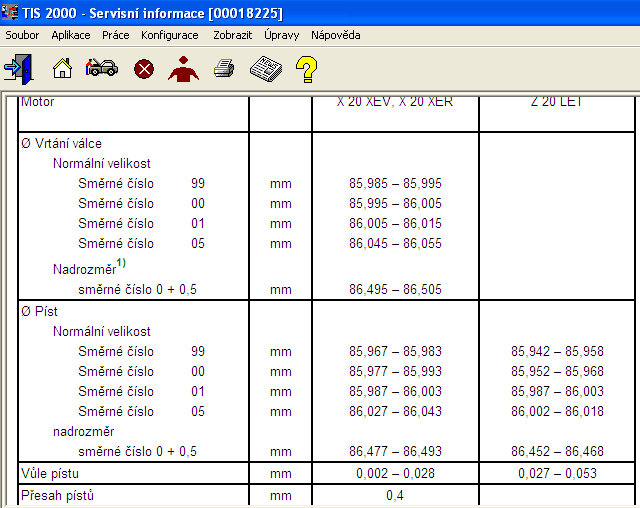Click the yellow question mark help icon
The height and width of the screenshot is (508, 640).
point(306,69)
